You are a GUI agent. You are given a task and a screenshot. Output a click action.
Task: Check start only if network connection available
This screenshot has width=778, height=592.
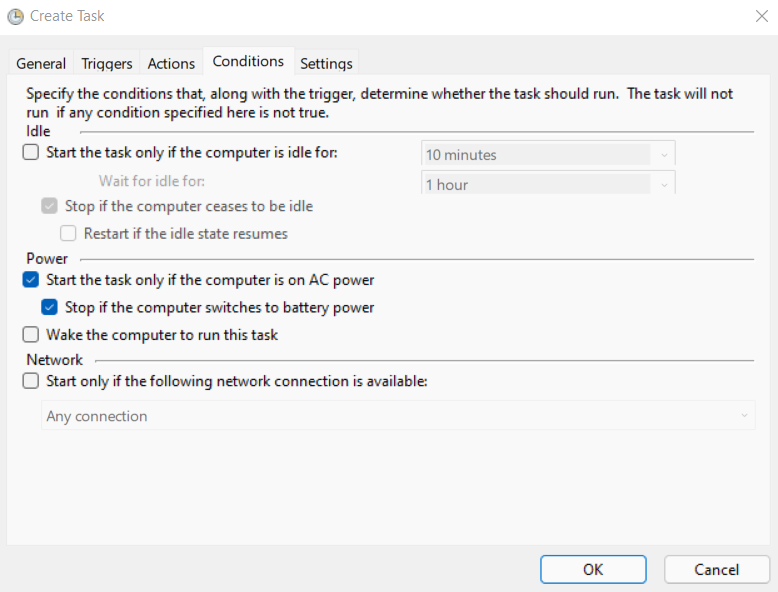[31, 381]
